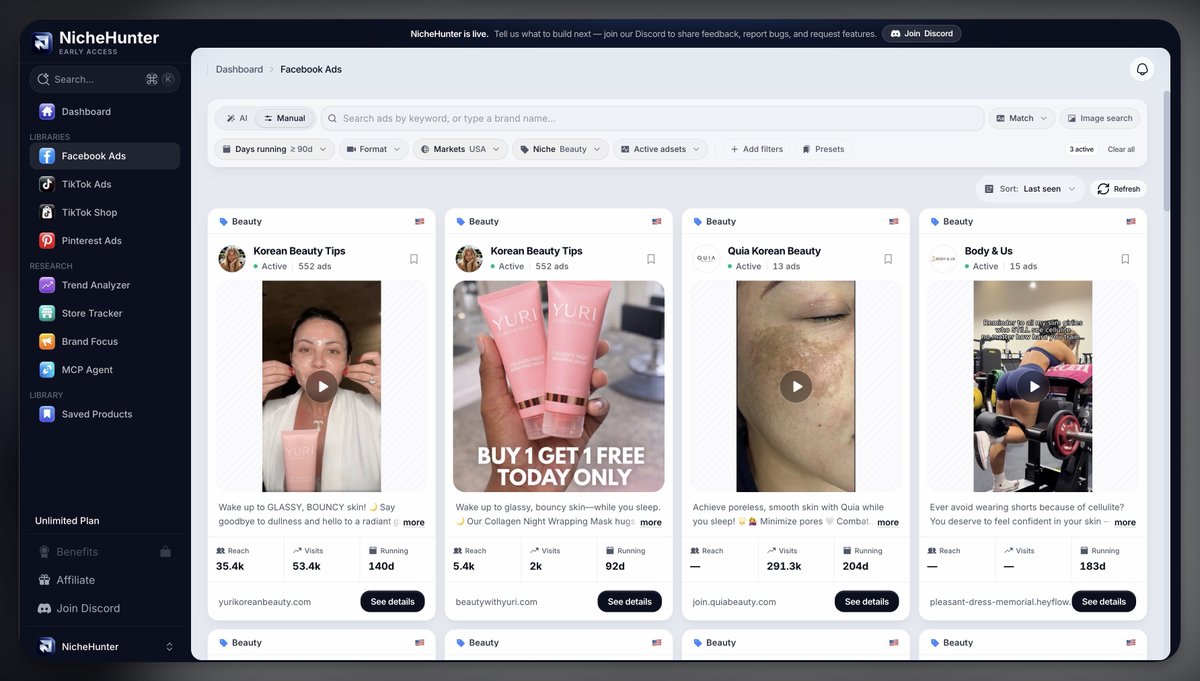Click the Beauty tag icon on the Quia card
Screen dimensions: 1200x681
698,222
